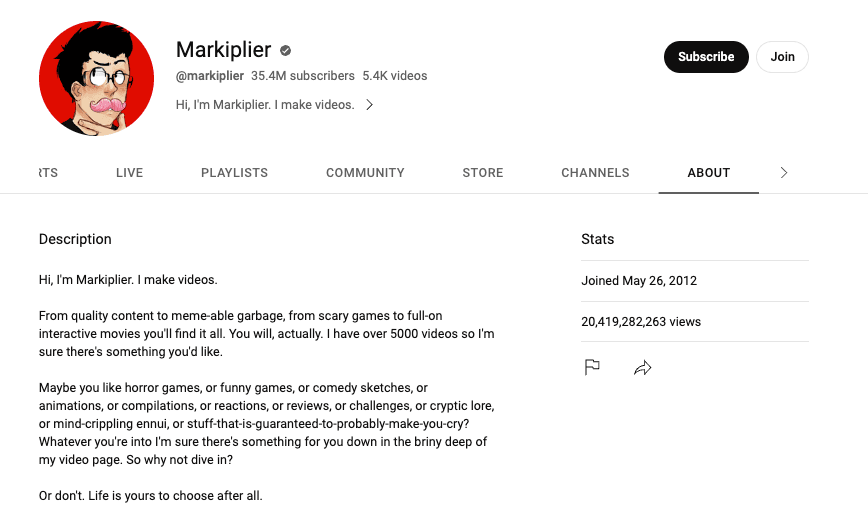The image size is (868, 528).
Task: Select the About tab
Action: tap(709, 173)
